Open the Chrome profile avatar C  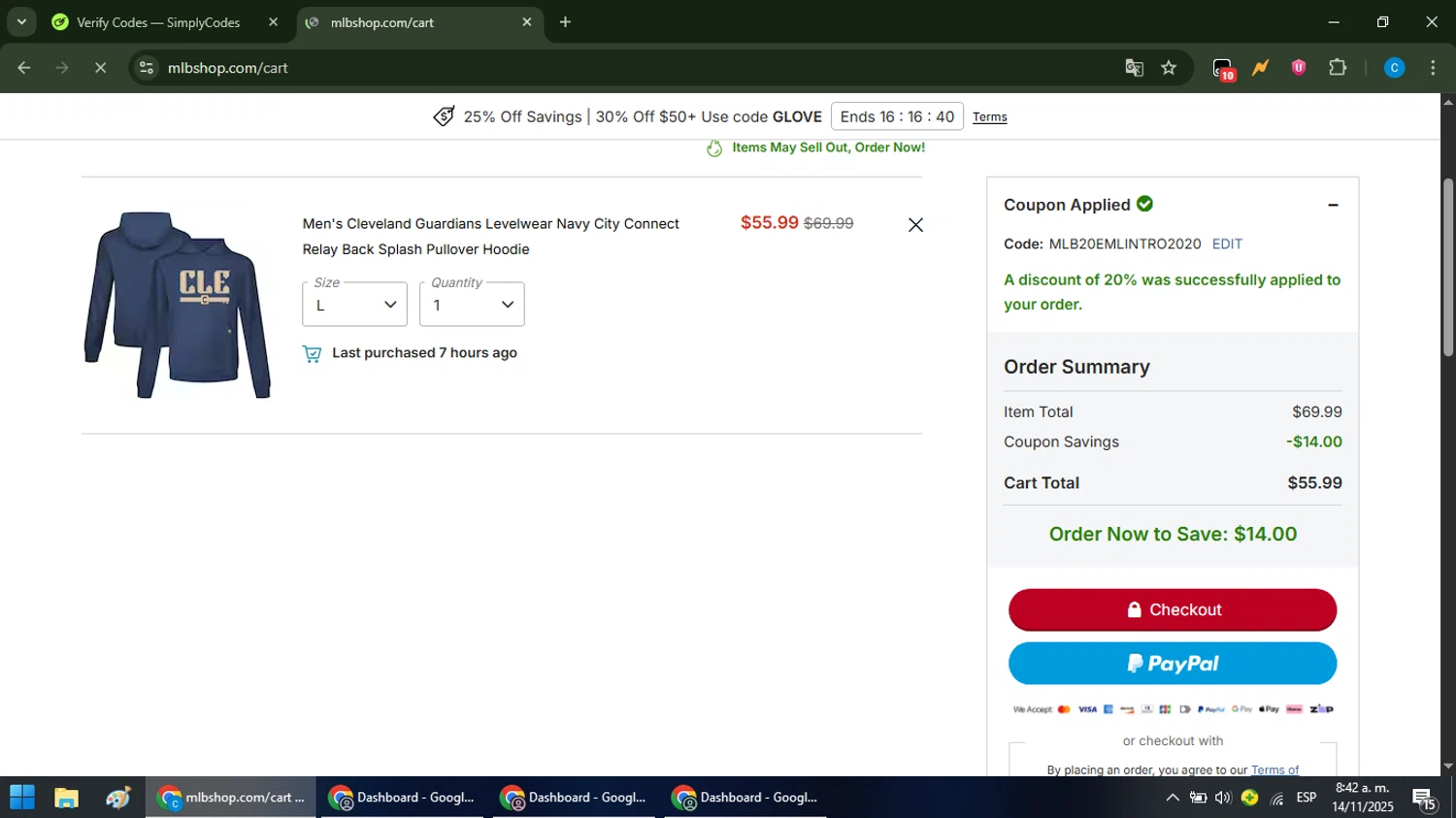pos(1394,68)
